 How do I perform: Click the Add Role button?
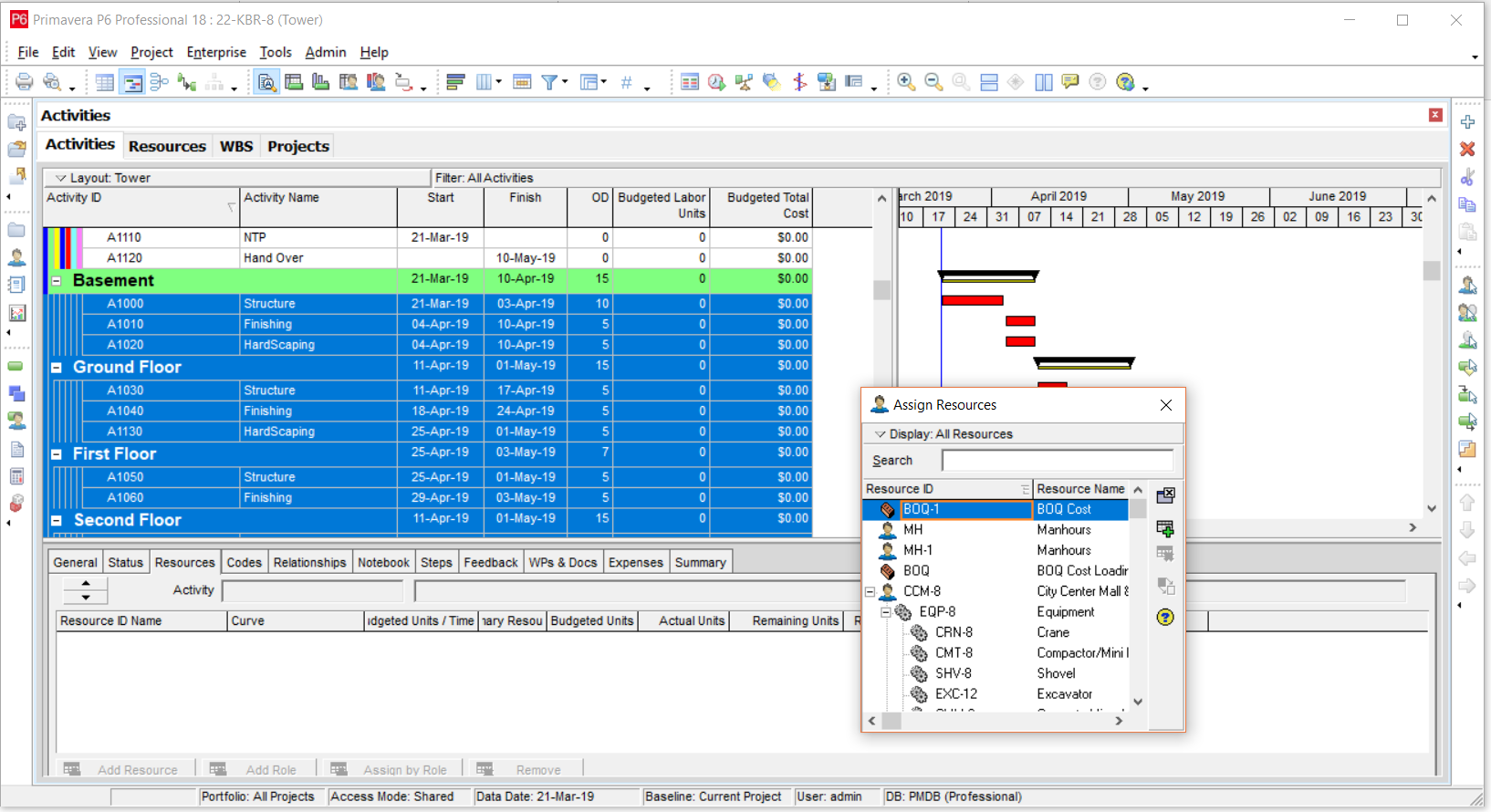coord(258,769)
